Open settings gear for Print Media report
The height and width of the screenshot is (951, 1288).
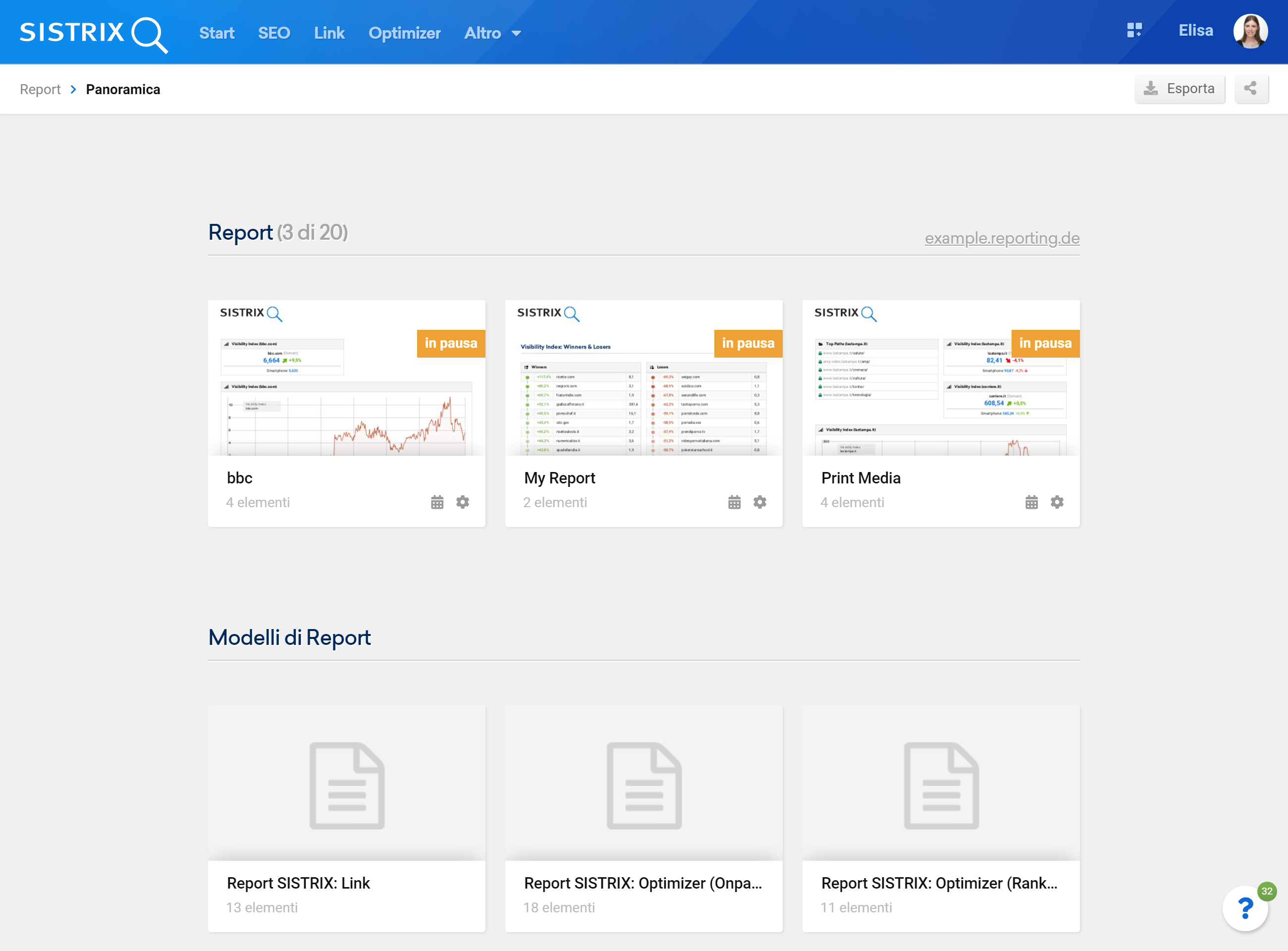point(1057,502)
